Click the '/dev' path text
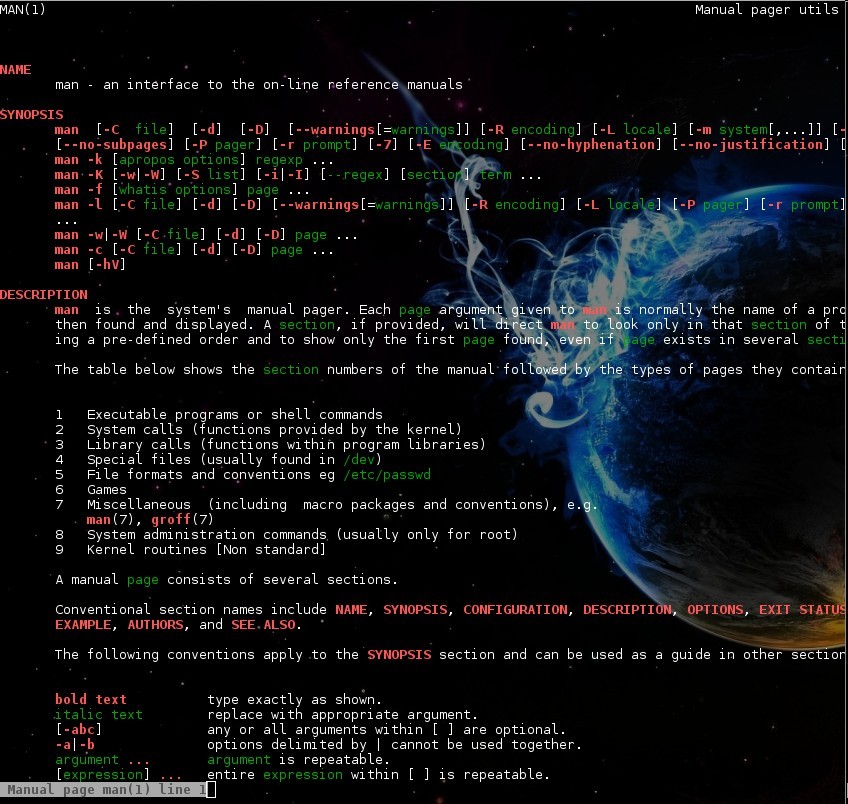The height and width of the screenshot is (804, 848). [x=359, y=460]
